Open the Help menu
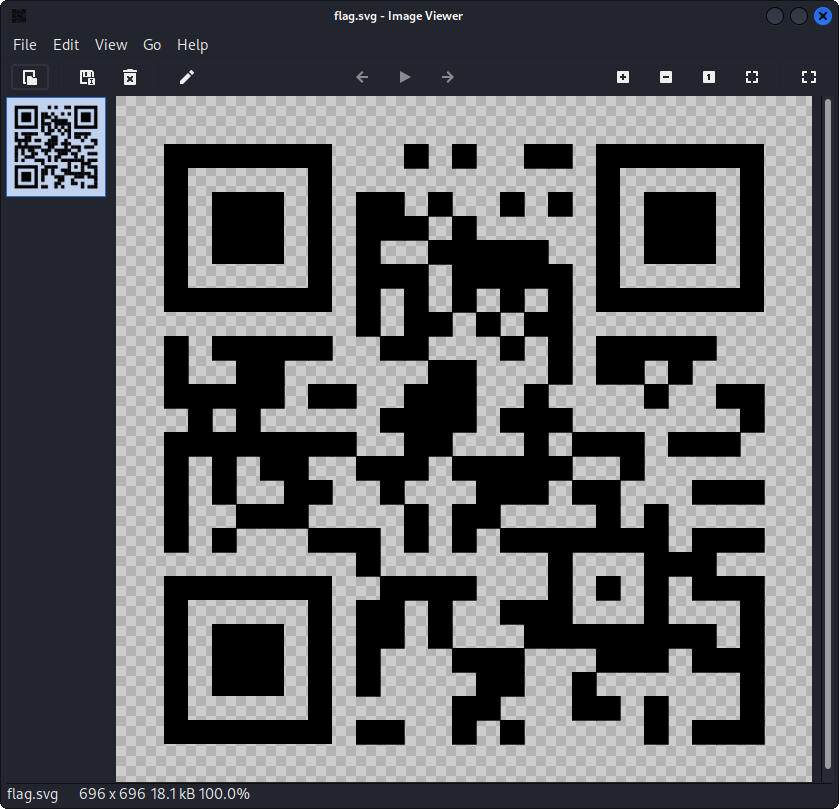This screenshot has height=809, width=839. (192, 45)
